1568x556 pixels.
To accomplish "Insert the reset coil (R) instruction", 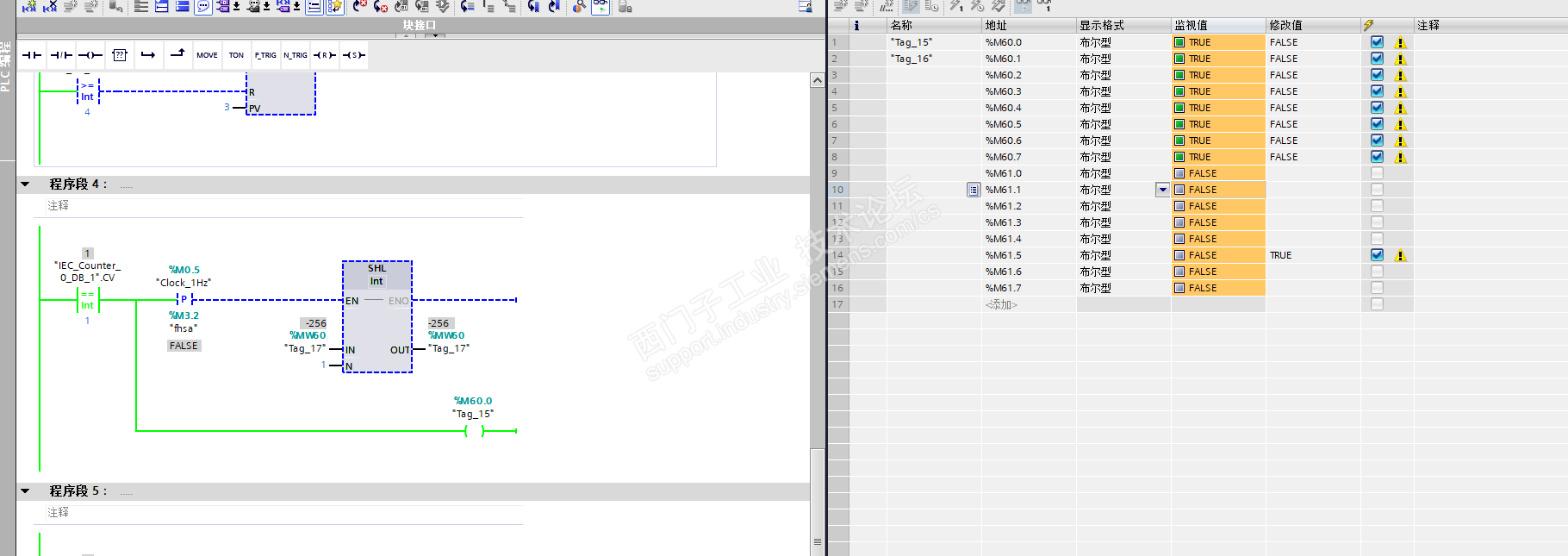I will [324, 55].
